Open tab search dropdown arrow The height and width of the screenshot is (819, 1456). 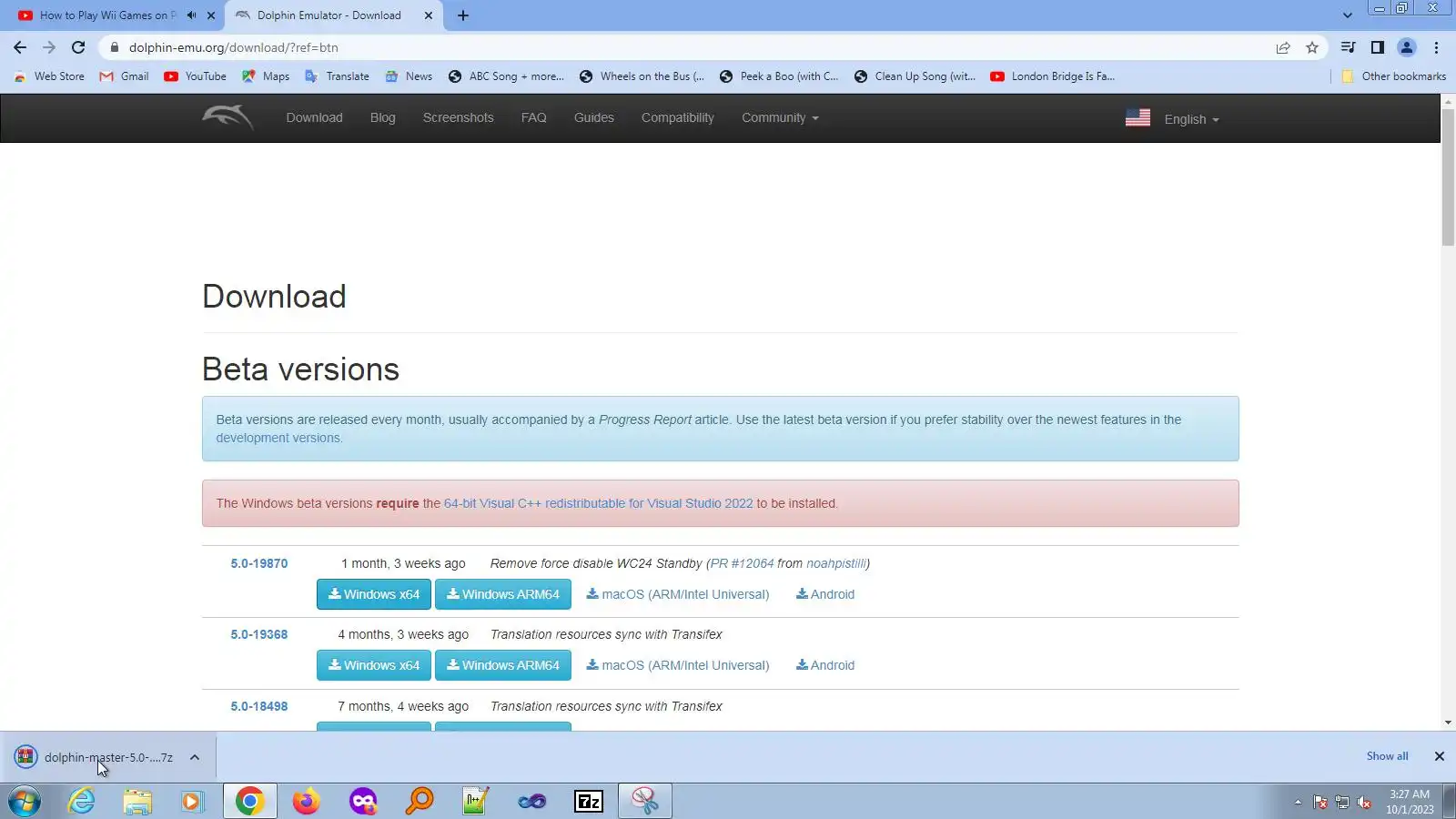click(1348, 15)
